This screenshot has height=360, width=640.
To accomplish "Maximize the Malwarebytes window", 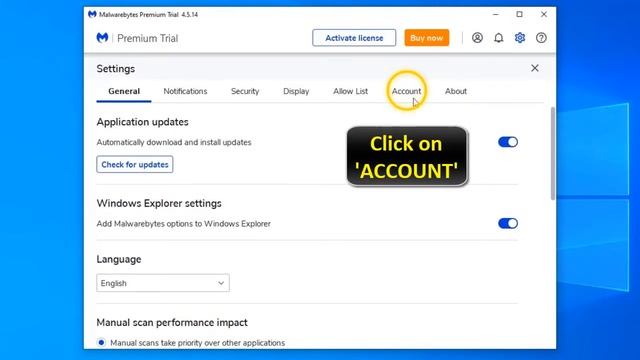I will click(519, 14).
